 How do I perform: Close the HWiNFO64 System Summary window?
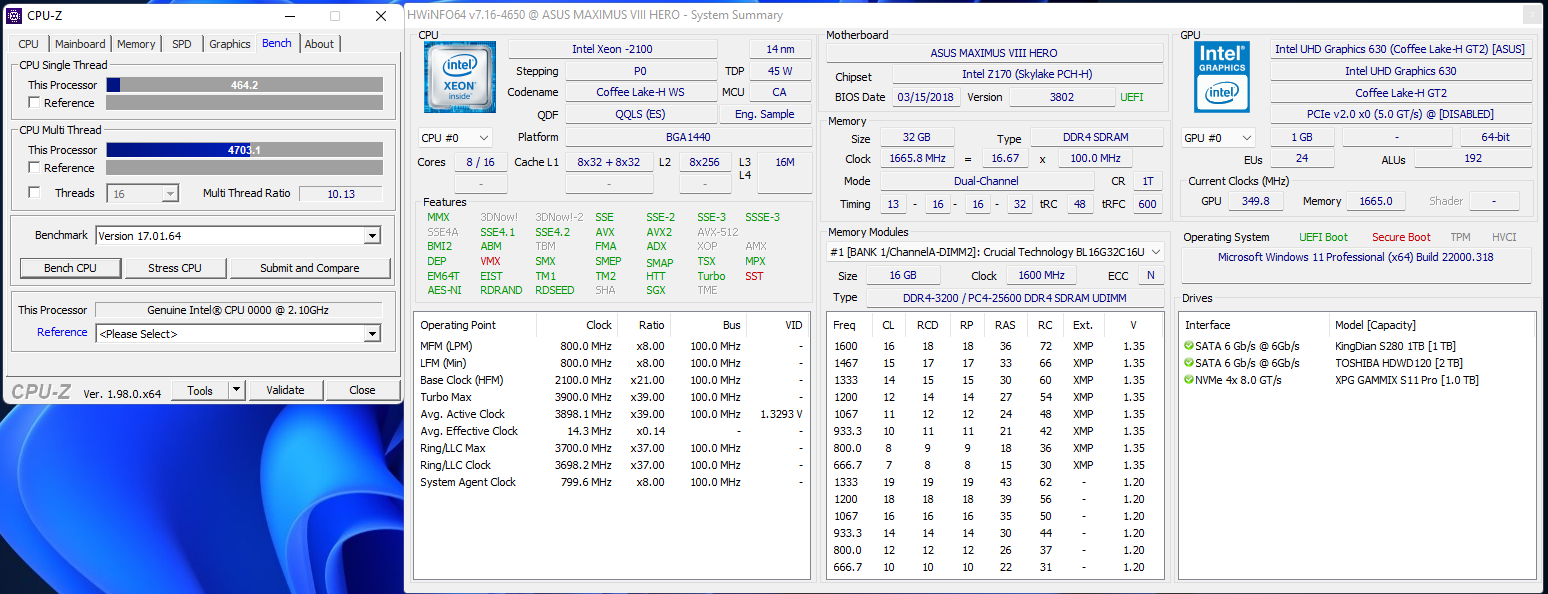(1530, 15)
